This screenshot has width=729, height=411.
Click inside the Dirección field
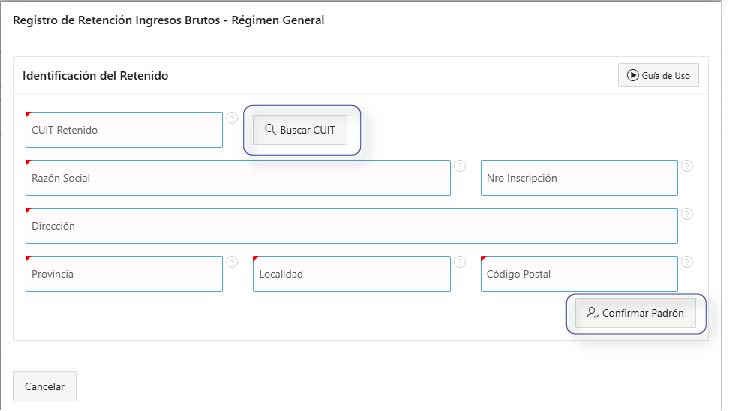click(x=350, y=226)
